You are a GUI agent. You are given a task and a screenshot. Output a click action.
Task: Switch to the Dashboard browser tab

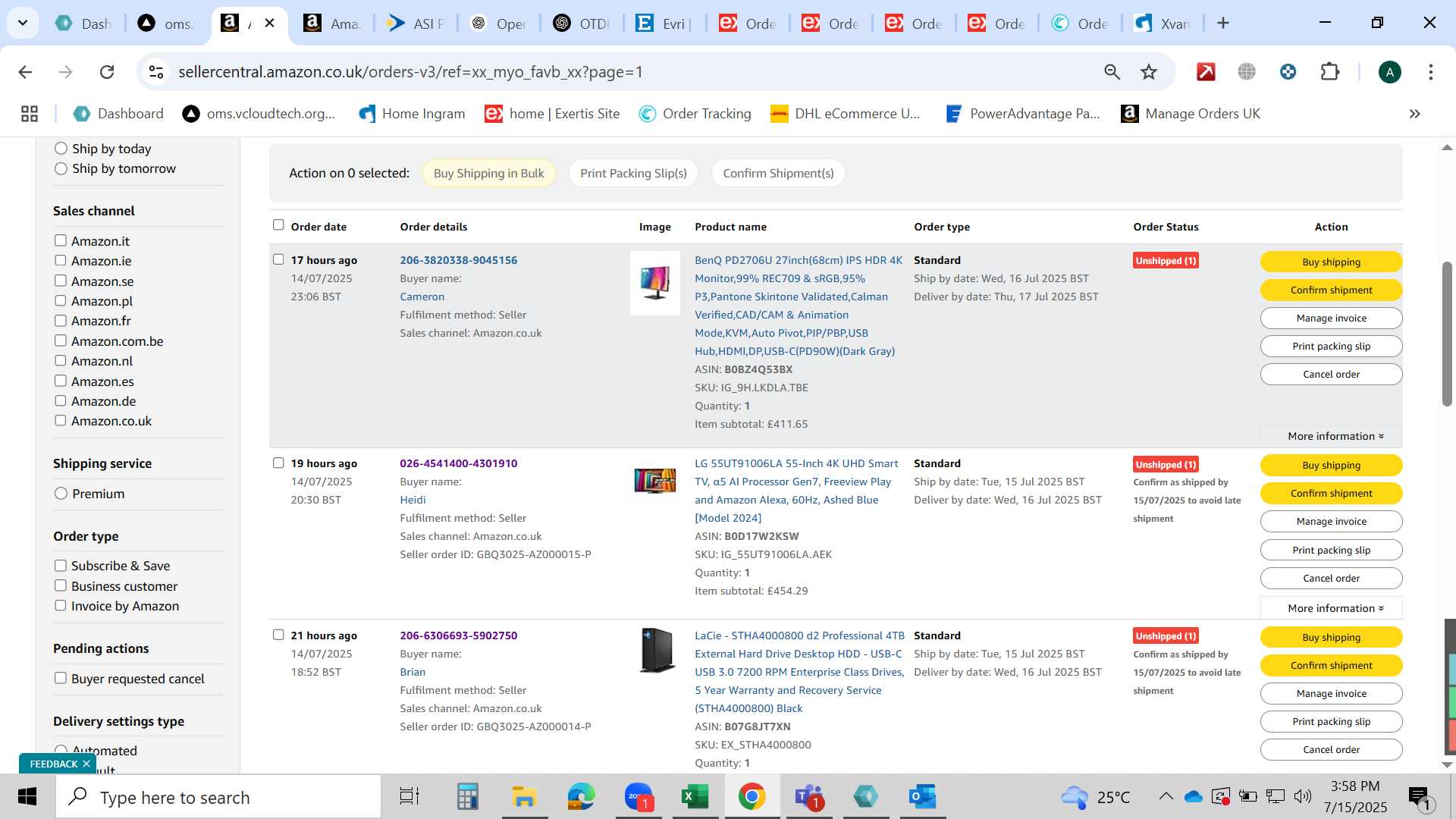pos(83,24)
